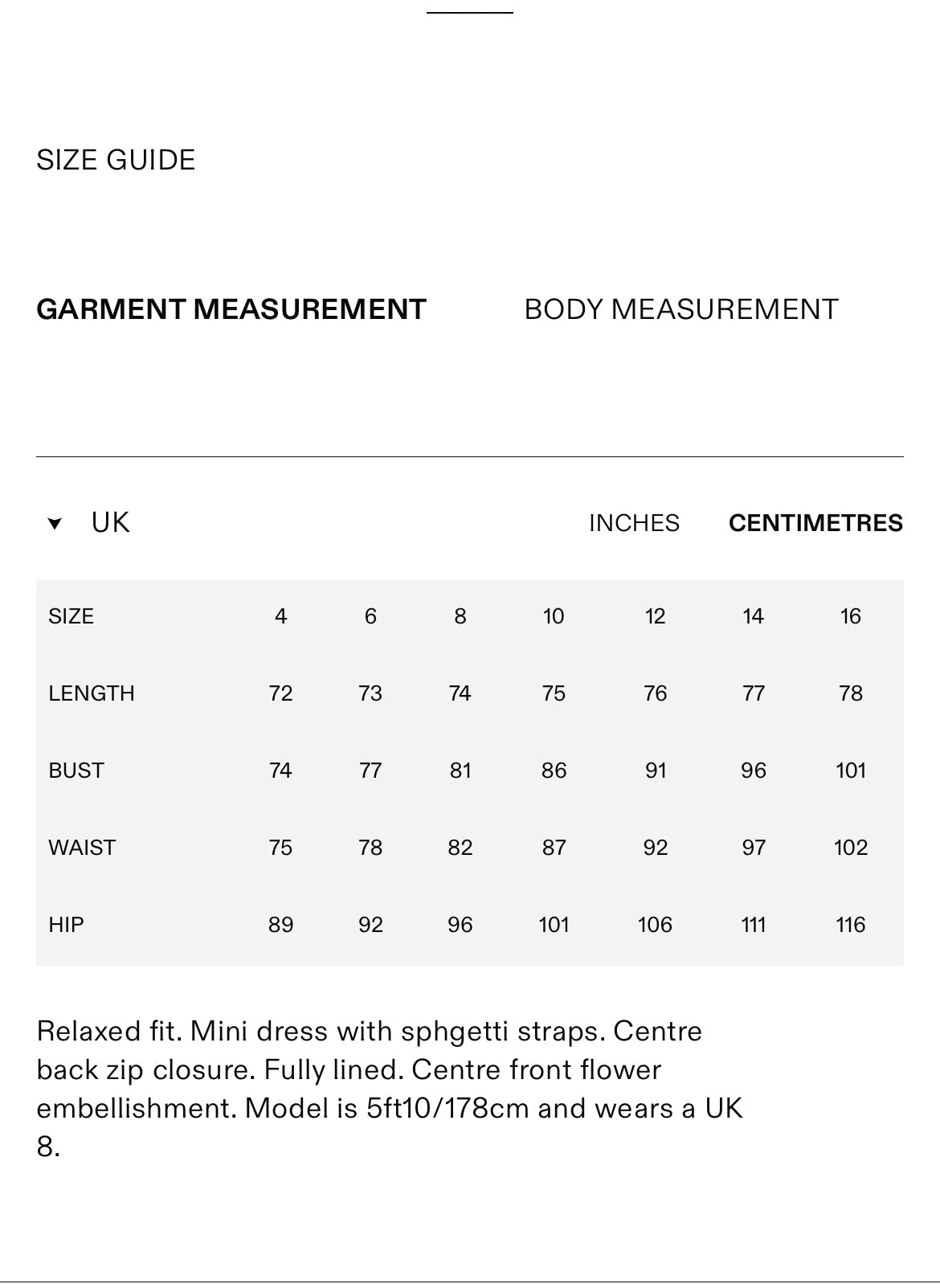Click the hip value 116 cell

pos(850,925)
